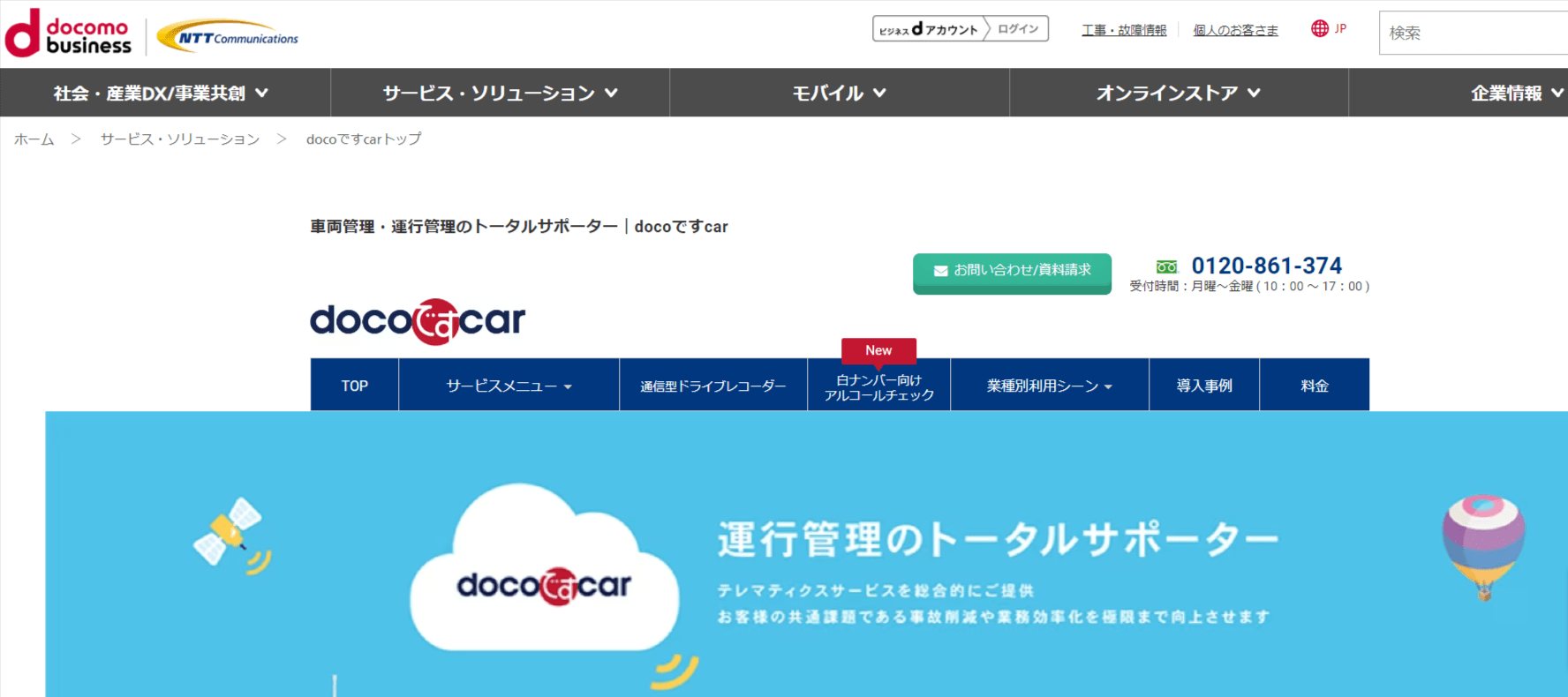This screenshot has width=1568, height=697.
Task: Open 導入事例 tab
Action: [x=1204, y=386]
